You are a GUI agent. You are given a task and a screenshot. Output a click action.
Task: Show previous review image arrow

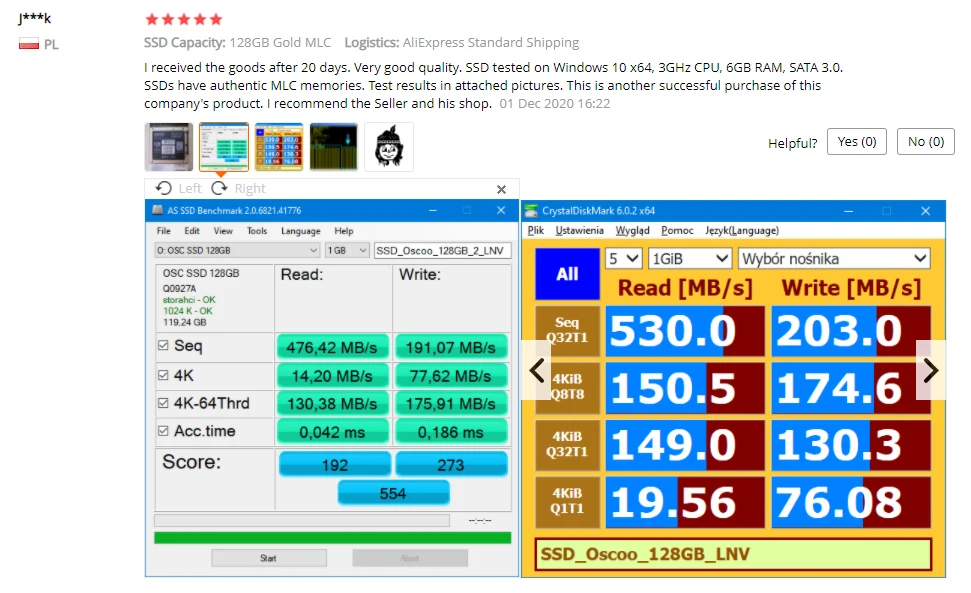pyautogui.click(x=537, y=371)
